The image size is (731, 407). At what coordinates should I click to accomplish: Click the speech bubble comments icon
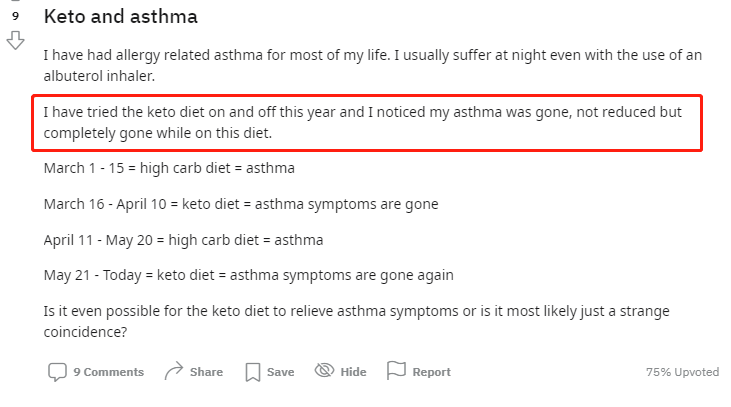57,372
